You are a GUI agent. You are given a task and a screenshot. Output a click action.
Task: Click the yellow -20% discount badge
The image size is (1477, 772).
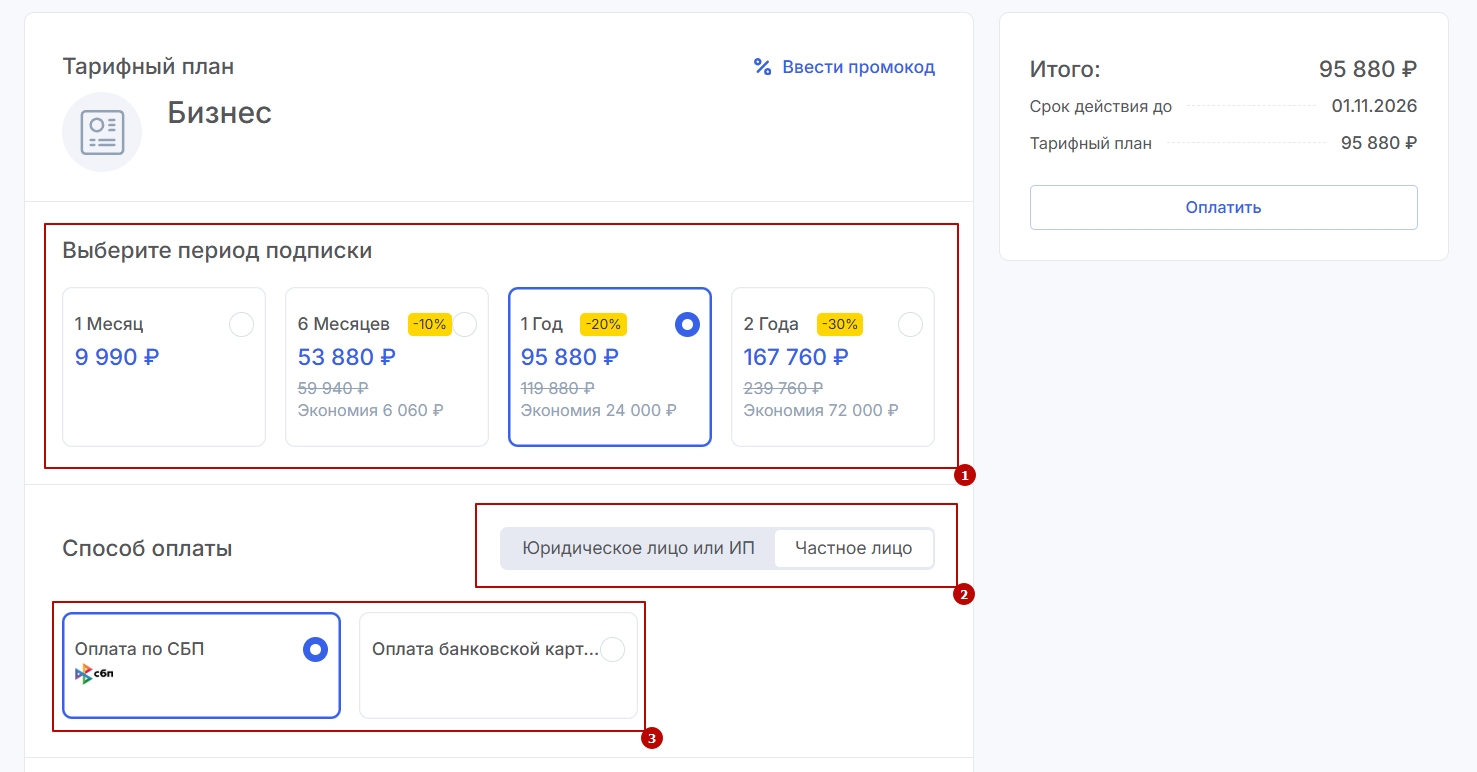(603, 324)
